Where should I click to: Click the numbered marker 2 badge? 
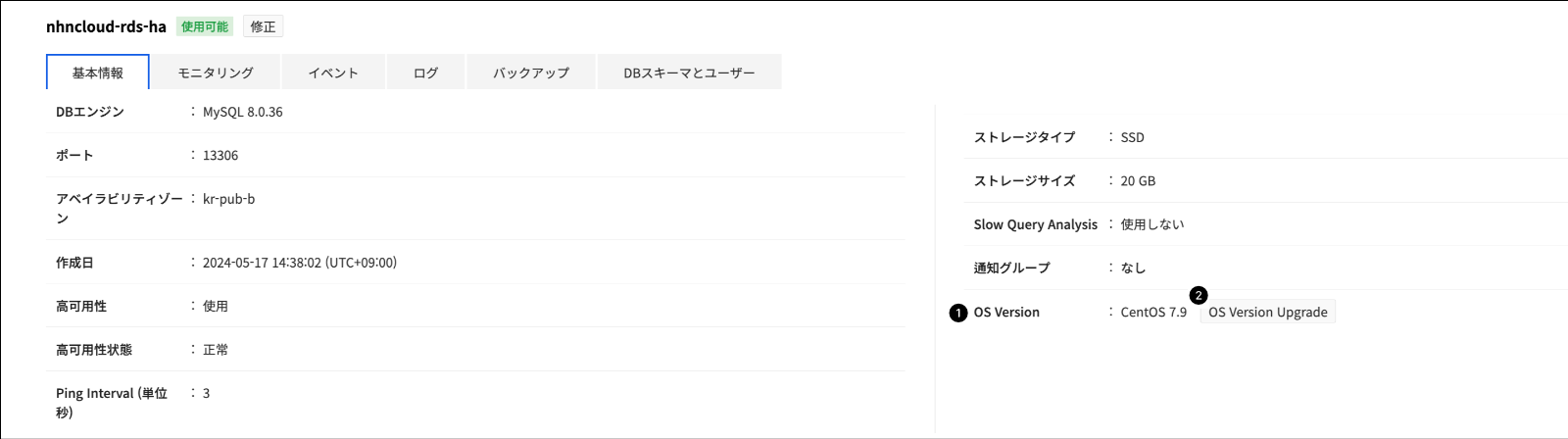click(1198, 295)
